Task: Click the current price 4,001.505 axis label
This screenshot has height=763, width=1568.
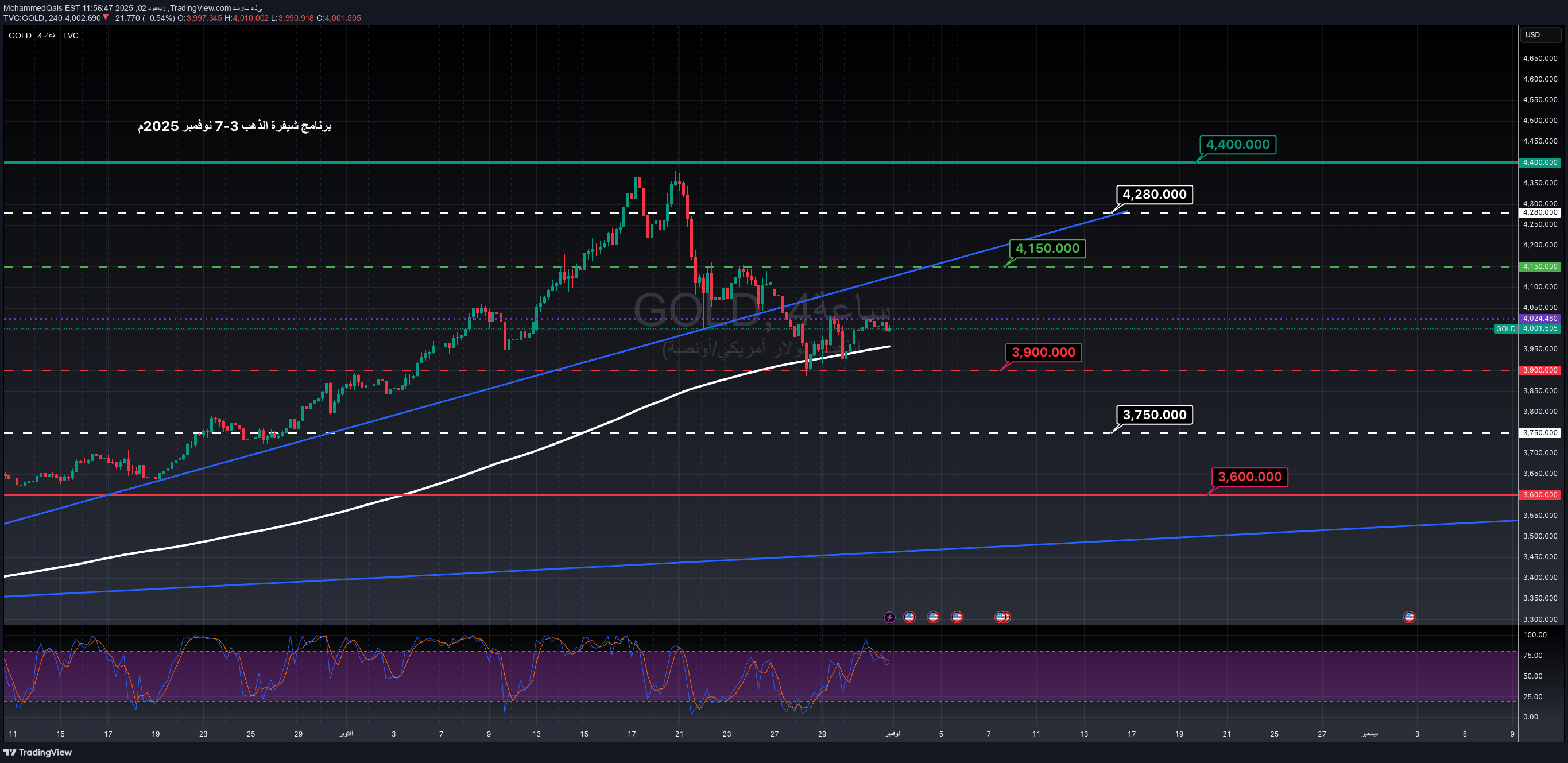Action: (1540, 328)
